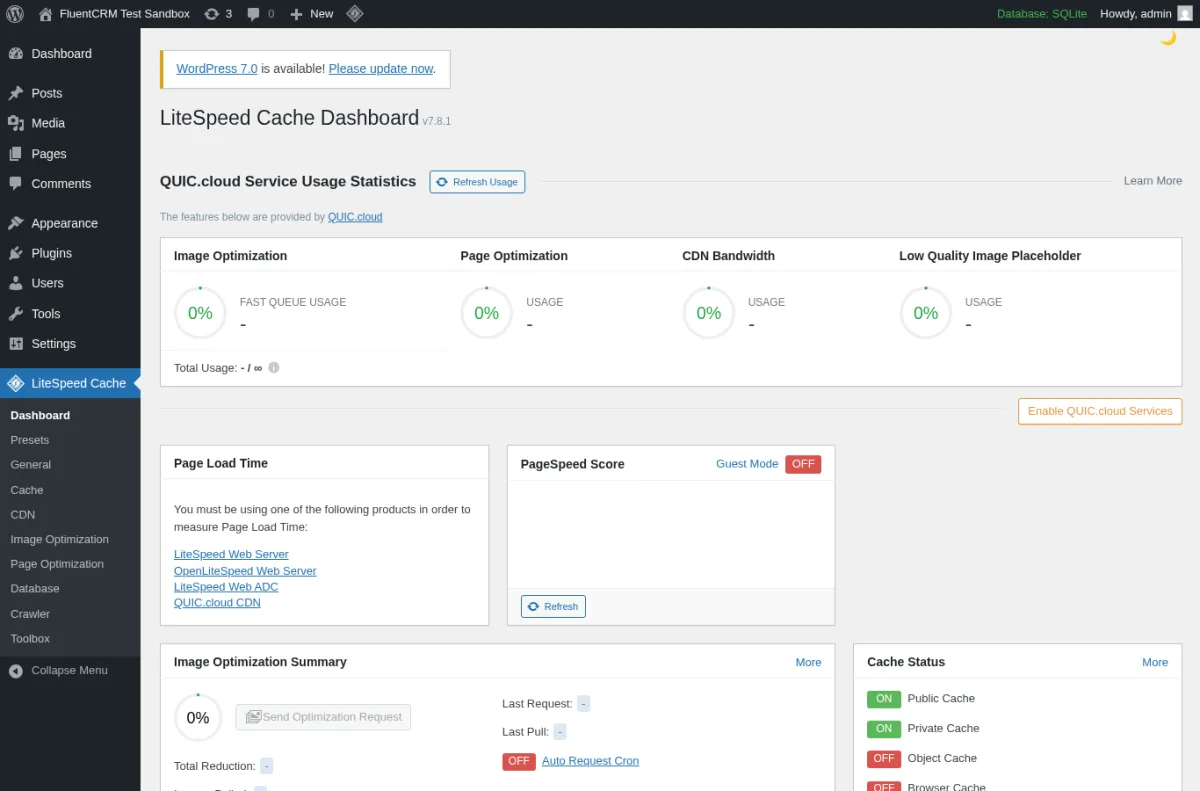This screenshot has height=791, width=1200.
Task: Click the Refresh Usage button
Action: [x=477, y=182]
